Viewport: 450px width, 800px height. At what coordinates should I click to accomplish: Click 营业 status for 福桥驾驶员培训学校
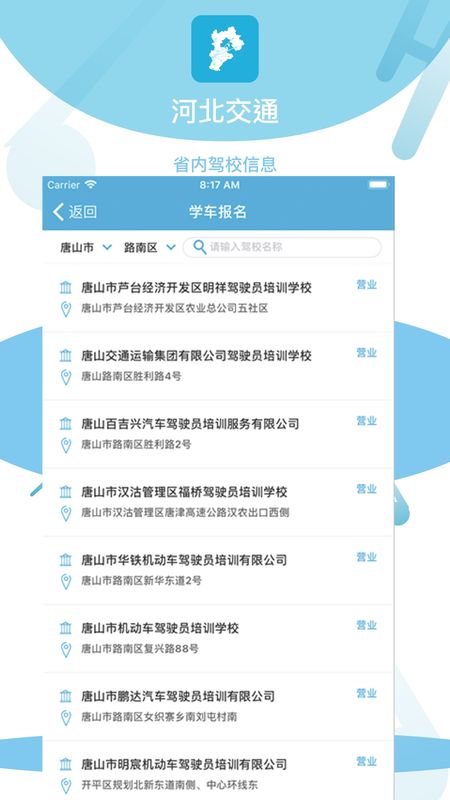click(x=366, y=489)
